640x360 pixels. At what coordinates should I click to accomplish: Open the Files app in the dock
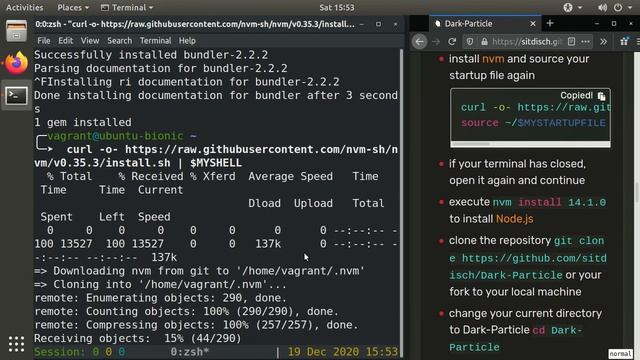pyautogui.click(x=16, y=31)
